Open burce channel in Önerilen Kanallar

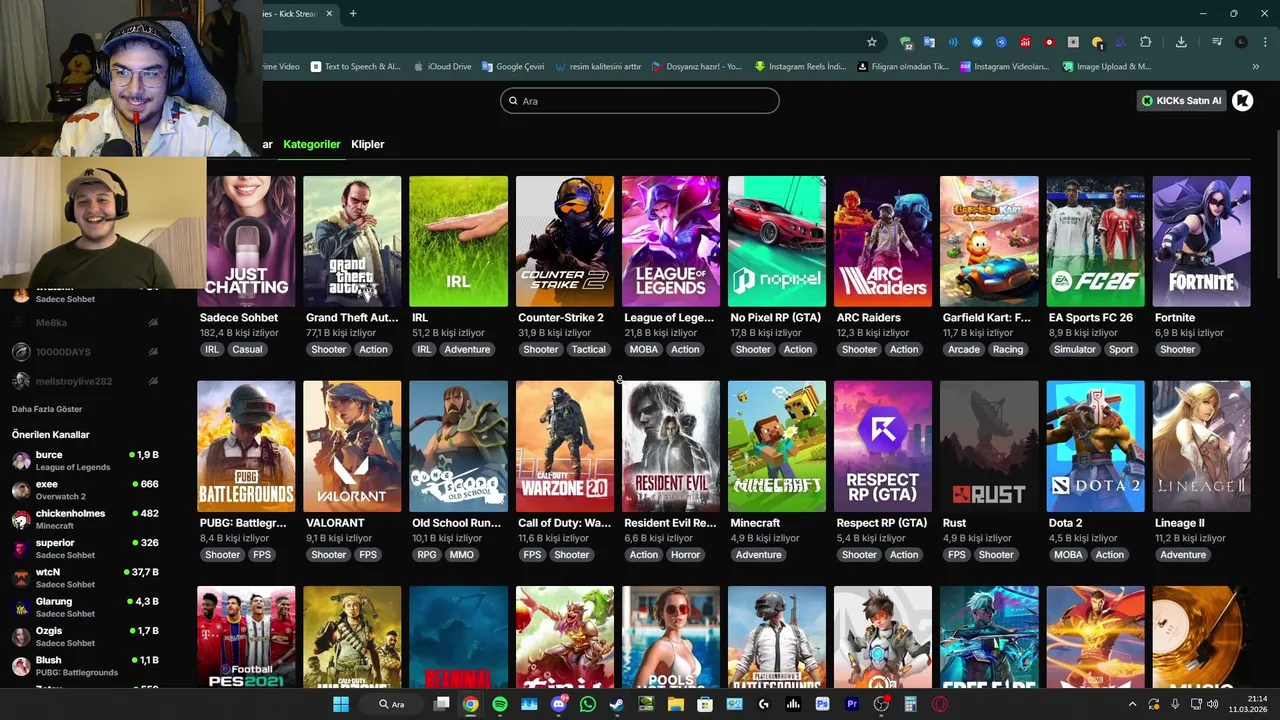point(85,460)
